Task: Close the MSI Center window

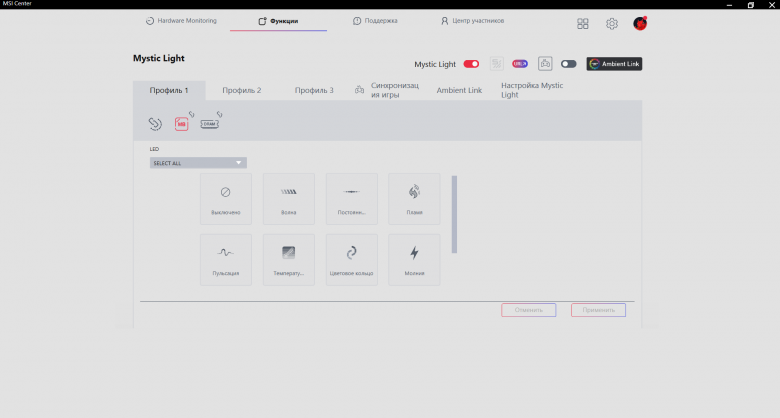Action: click(x=772, y=5)
